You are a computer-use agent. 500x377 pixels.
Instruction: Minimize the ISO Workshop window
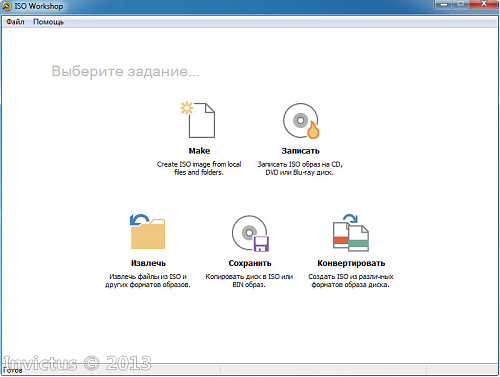point(444,5)
